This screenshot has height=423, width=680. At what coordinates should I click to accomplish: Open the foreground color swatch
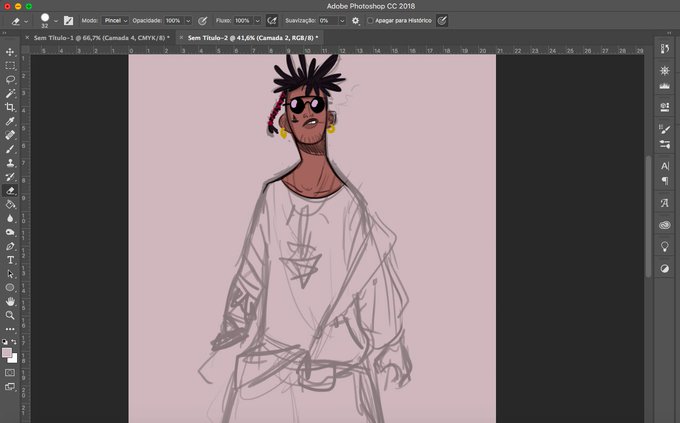(6, 352)
